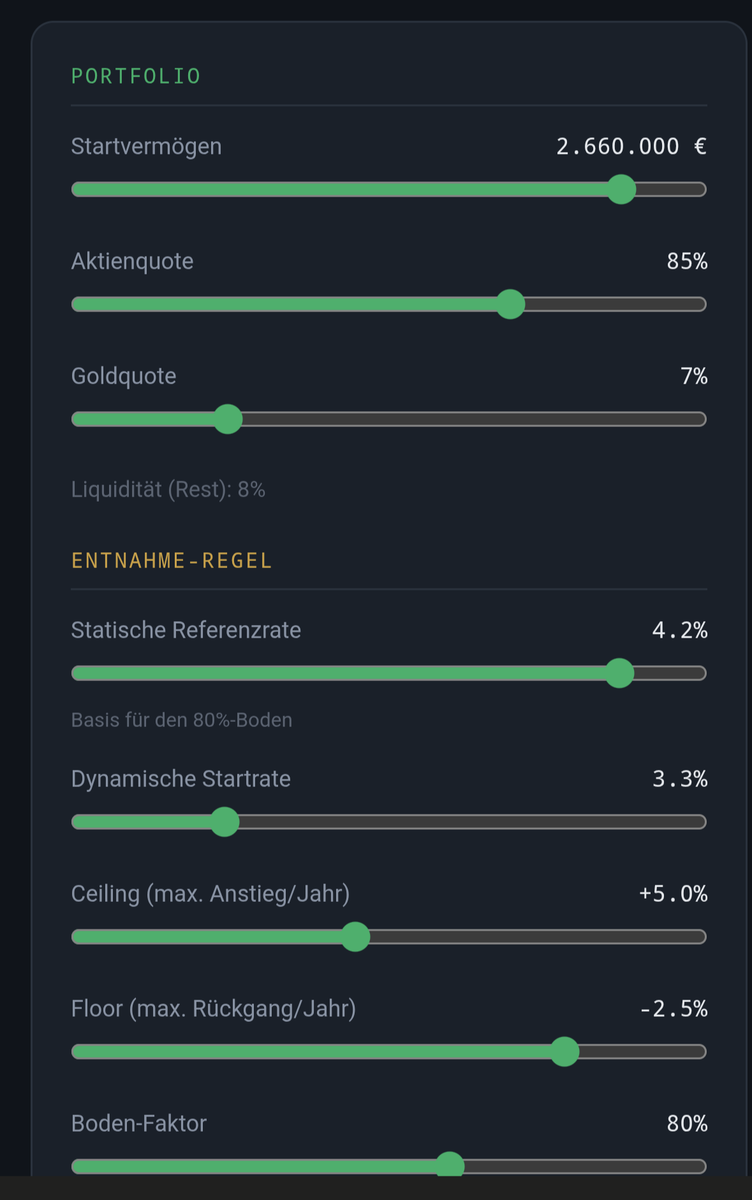Viewport: 752px width, 1200px height.
Task: Click the Startvermögen slider handle
Action: pyautogui.click(x=622, y=189)
